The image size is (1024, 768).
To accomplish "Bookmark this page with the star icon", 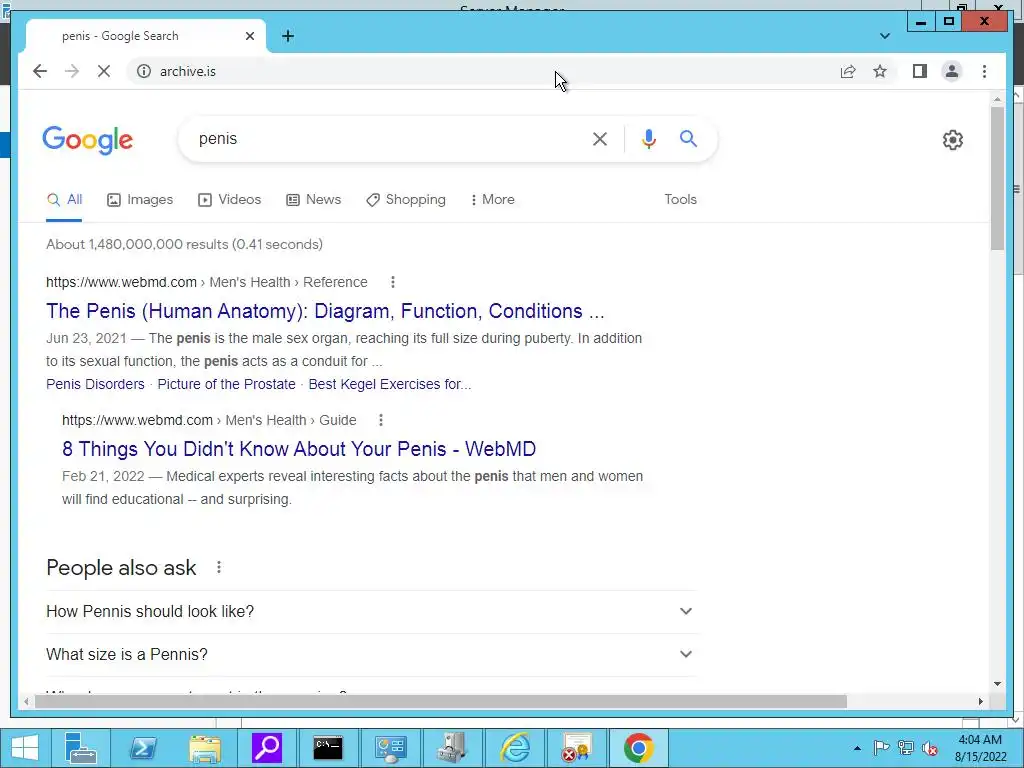I will tap(880, 71).
